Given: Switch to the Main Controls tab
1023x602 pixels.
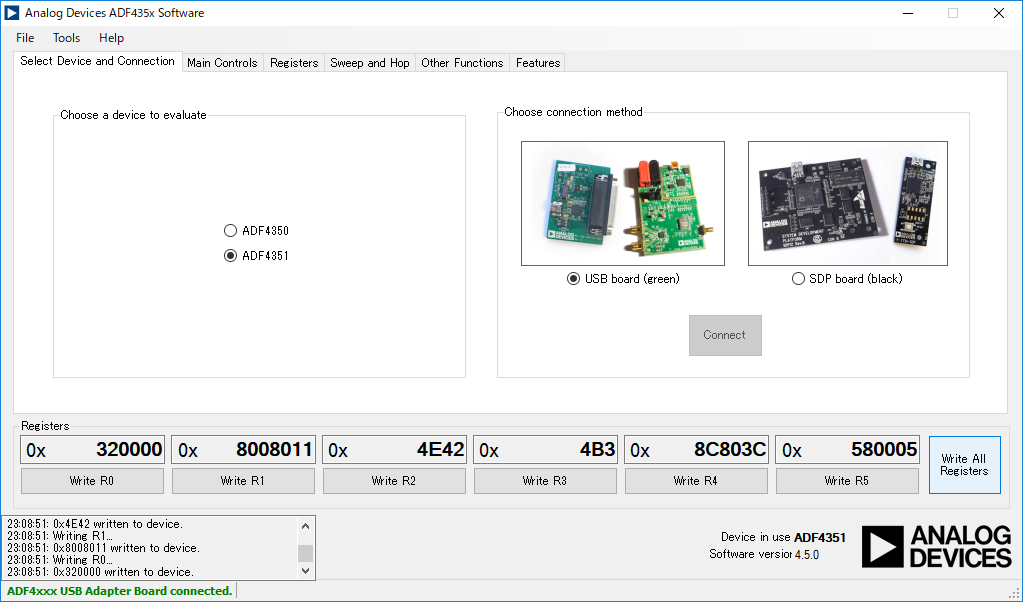Looking at the screenshot, I should tap(222, 63).
